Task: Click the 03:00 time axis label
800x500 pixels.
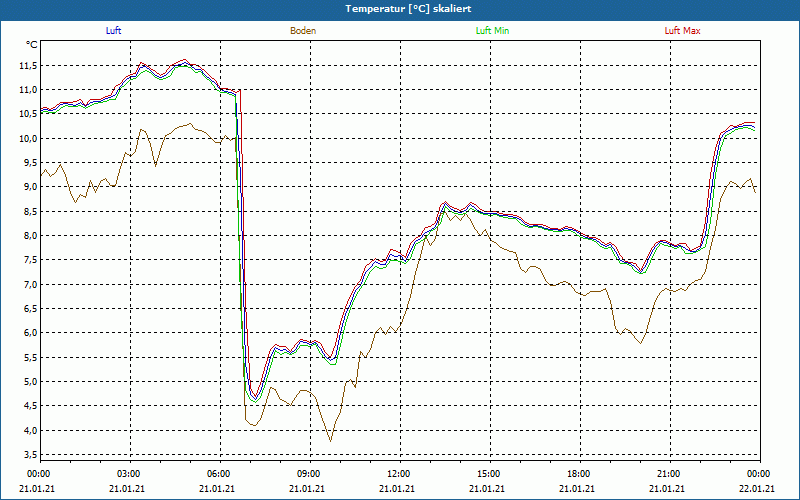Action: 128,474
